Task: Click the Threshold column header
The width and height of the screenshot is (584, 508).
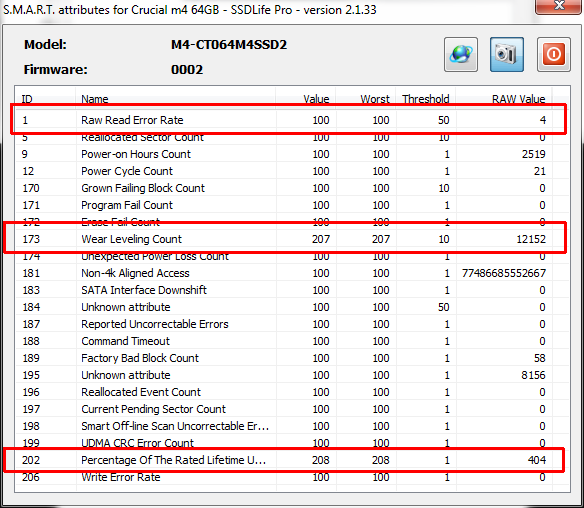Action: [426, 99]
